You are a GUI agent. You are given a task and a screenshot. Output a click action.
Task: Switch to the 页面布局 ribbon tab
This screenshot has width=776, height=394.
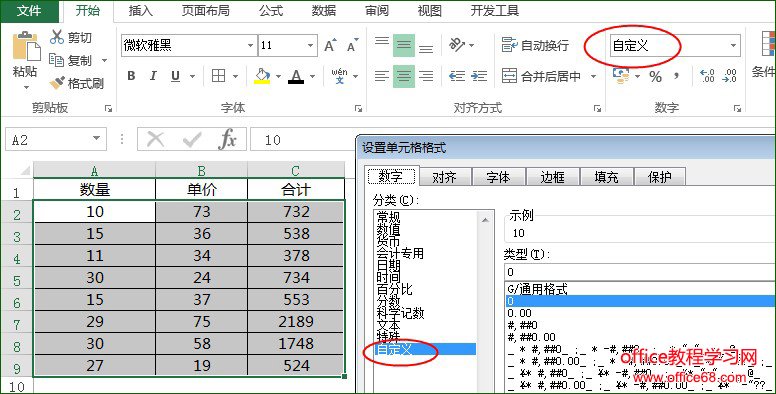click(205, 10)
